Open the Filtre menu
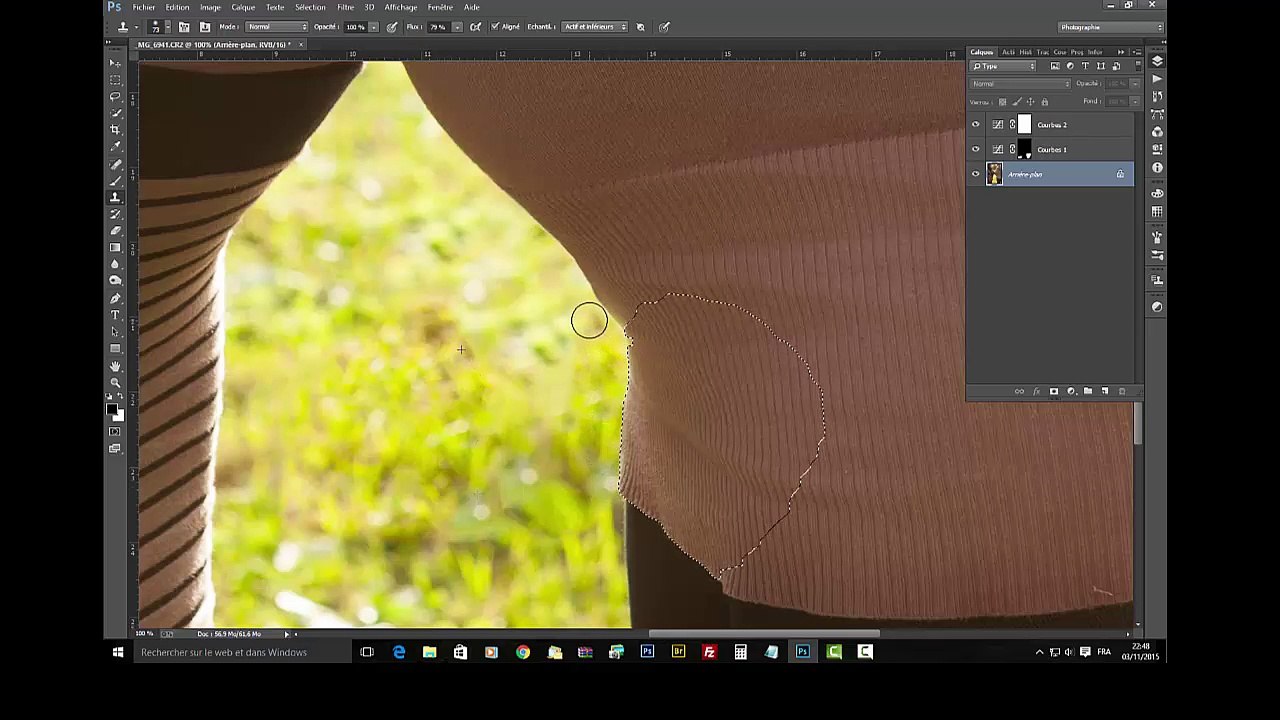Viewport: 1280px width, 720px height. pyautogui.click(x=345, y=7)
